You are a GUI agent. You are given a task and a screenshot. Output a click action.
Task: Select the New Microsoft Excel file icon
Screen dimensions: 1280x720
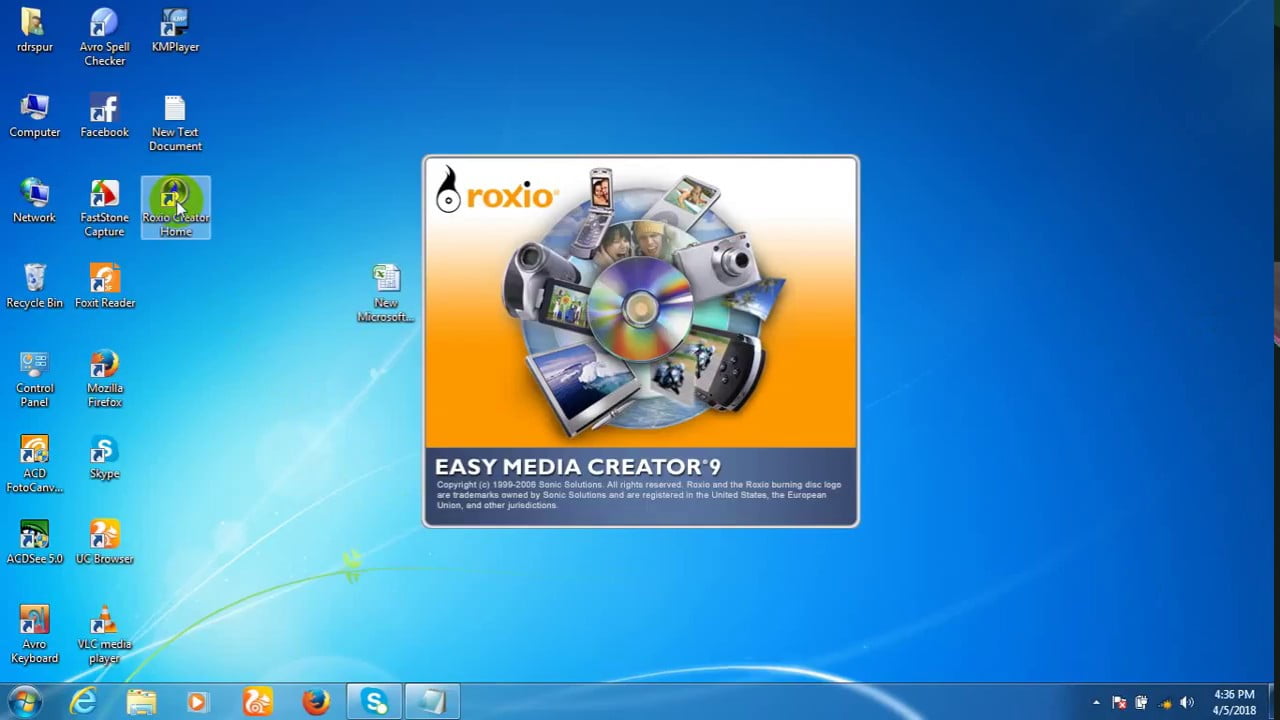tap(386, 293)
